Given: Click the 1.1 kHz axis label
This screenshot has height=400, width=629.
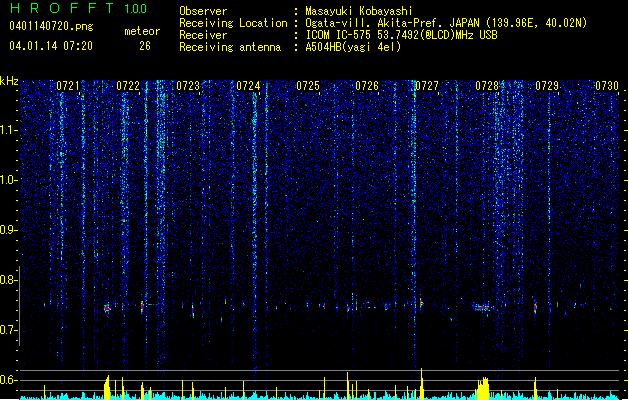Looking at the screenshot, I should click(x=9, y=130).
